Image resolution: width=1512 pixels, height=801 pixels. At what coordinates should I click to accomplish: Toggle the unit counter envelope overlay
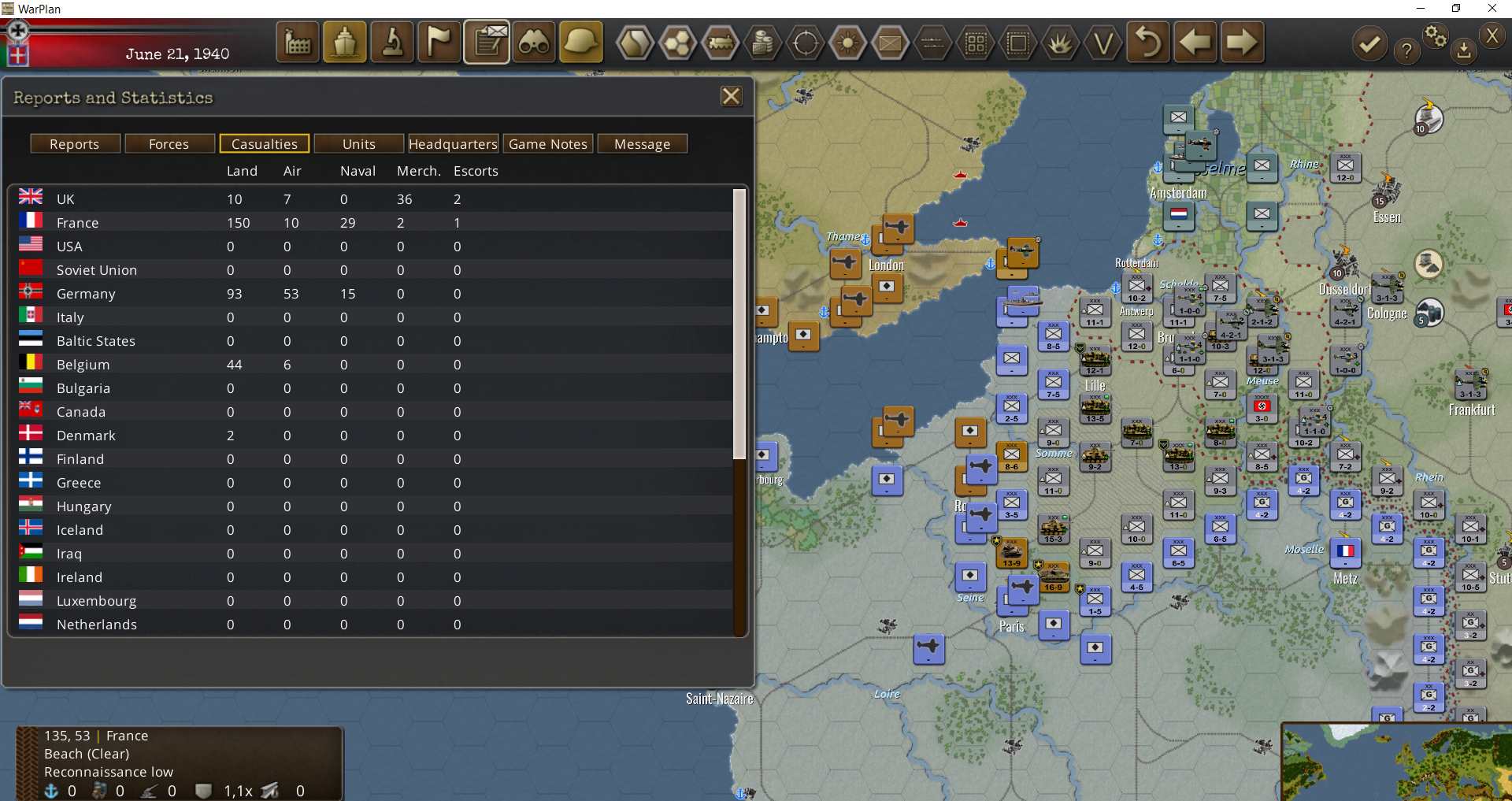coord(890,43)
